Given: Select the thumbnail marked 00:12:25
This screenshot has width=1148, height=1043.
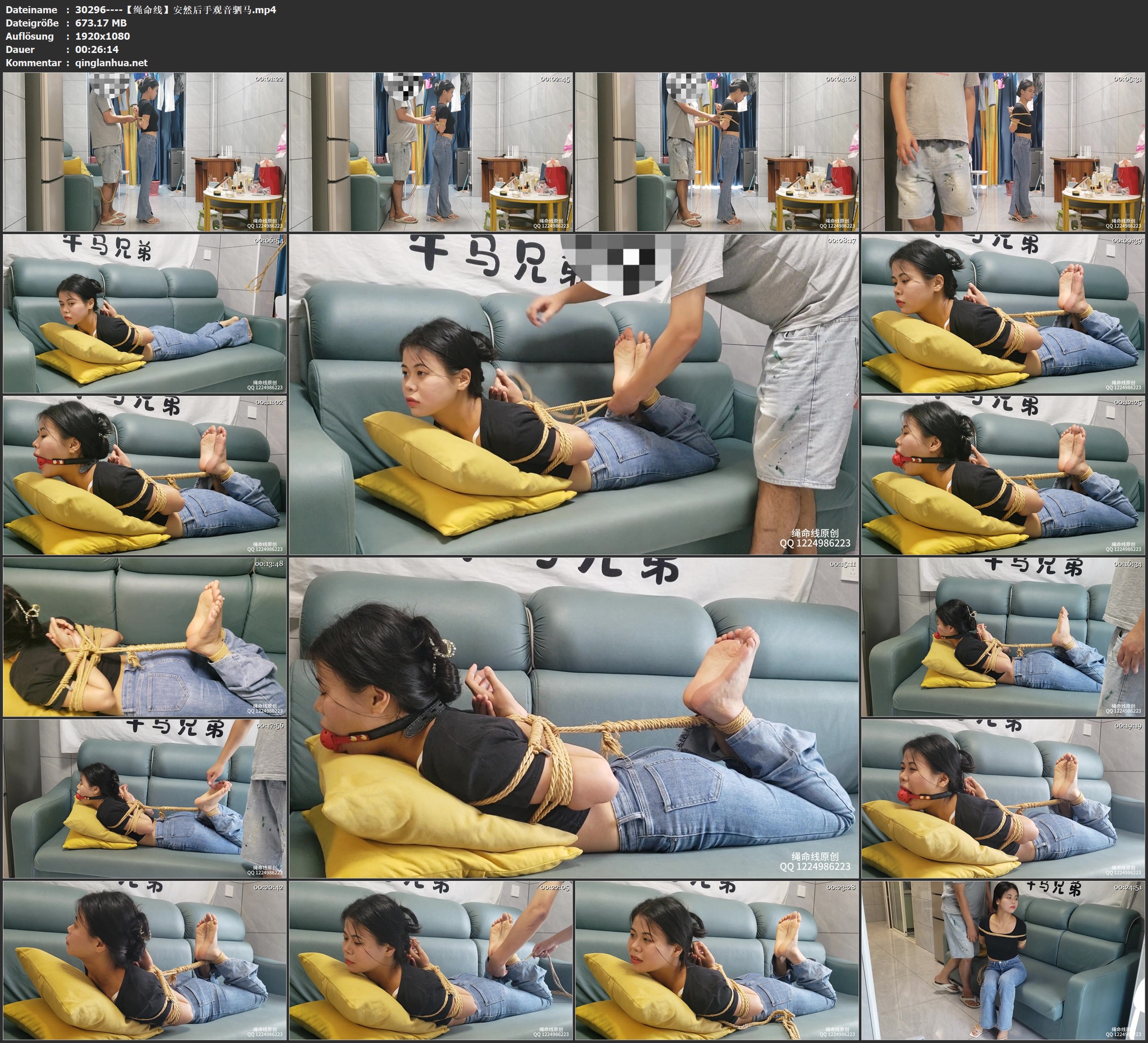Looking at the screenshot, I should click(1003, 475).
